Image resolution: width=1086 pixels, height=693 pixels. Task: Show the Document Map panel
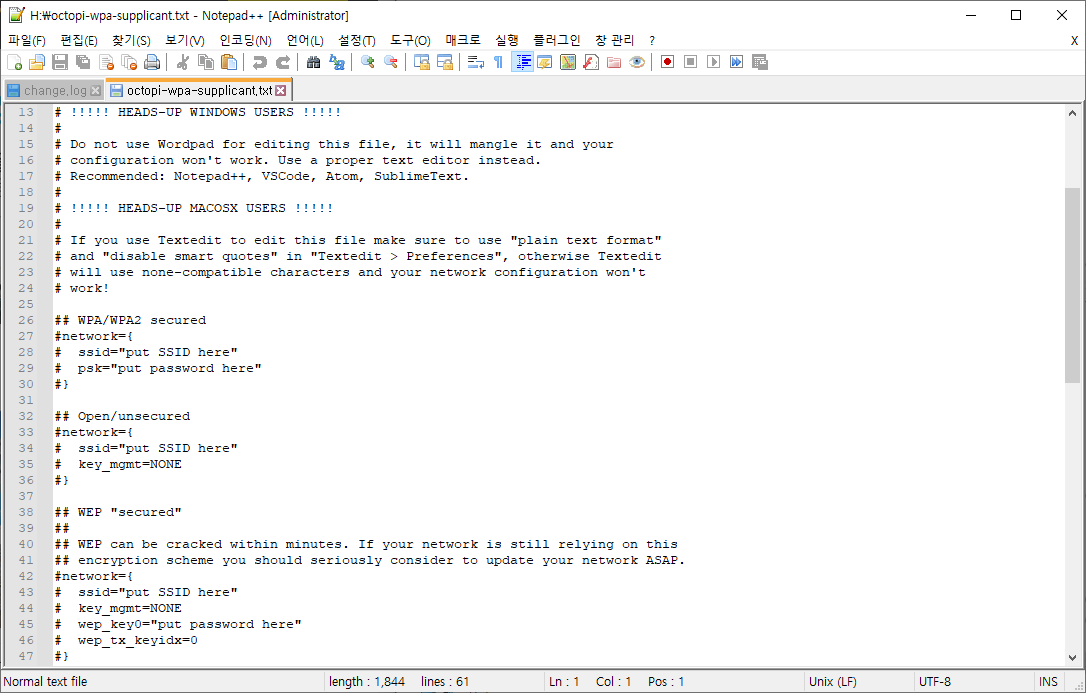568,62
